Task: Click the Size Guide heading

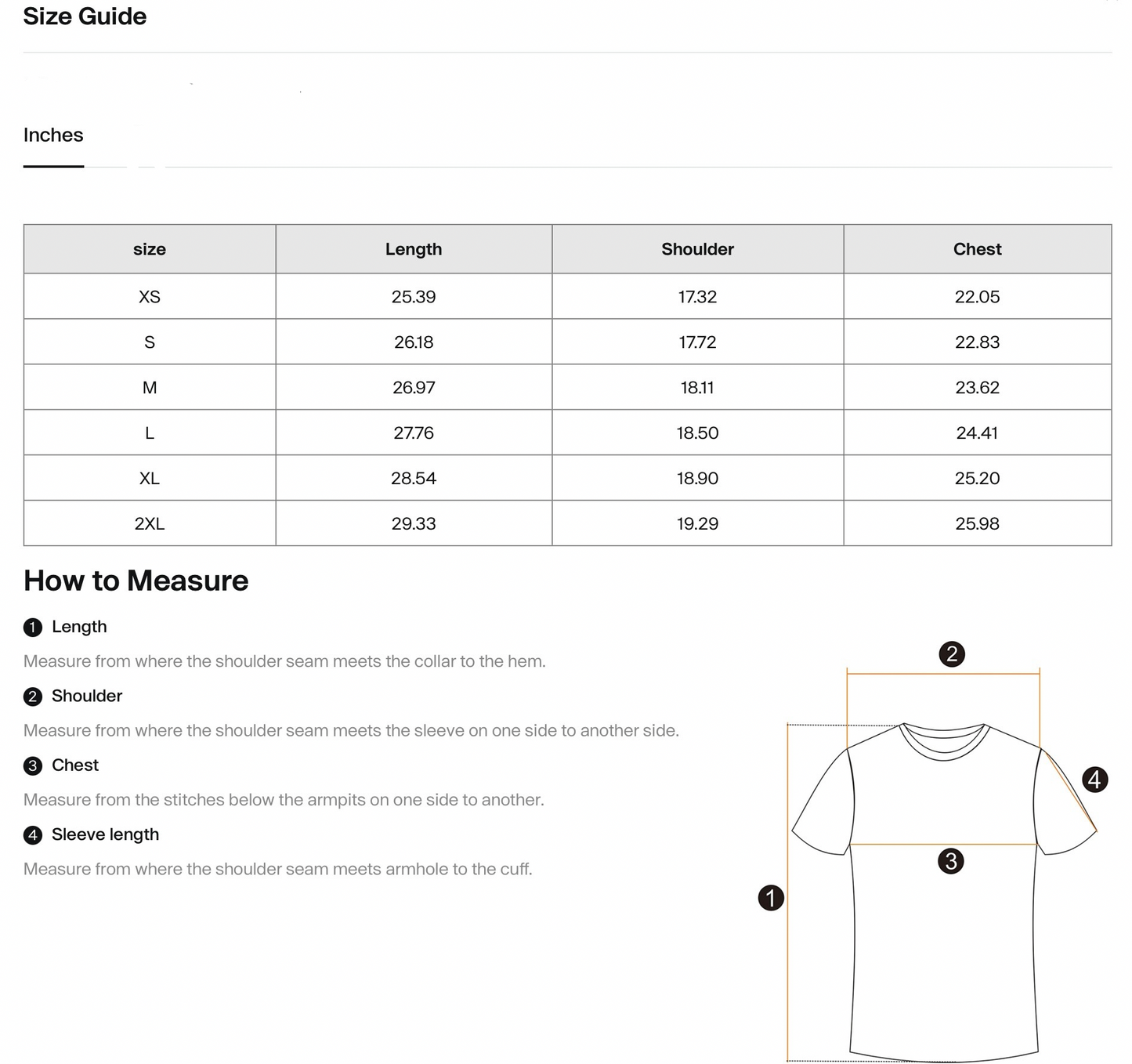Action: pyautogui.click(x=85, y=16)
